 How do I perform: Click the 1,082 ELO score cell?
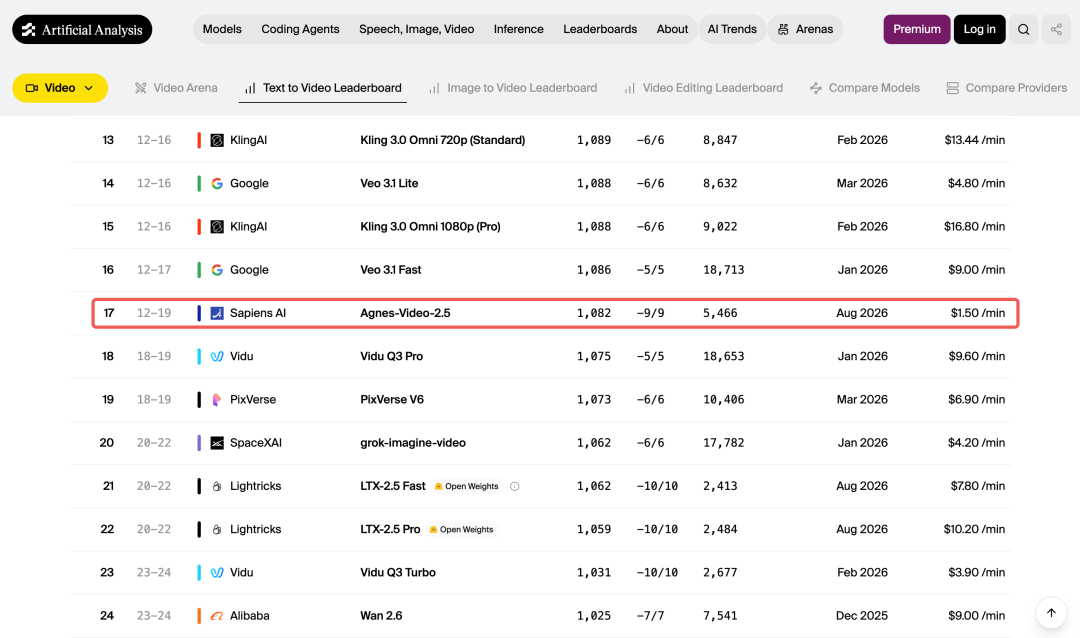tap(594, 313)
